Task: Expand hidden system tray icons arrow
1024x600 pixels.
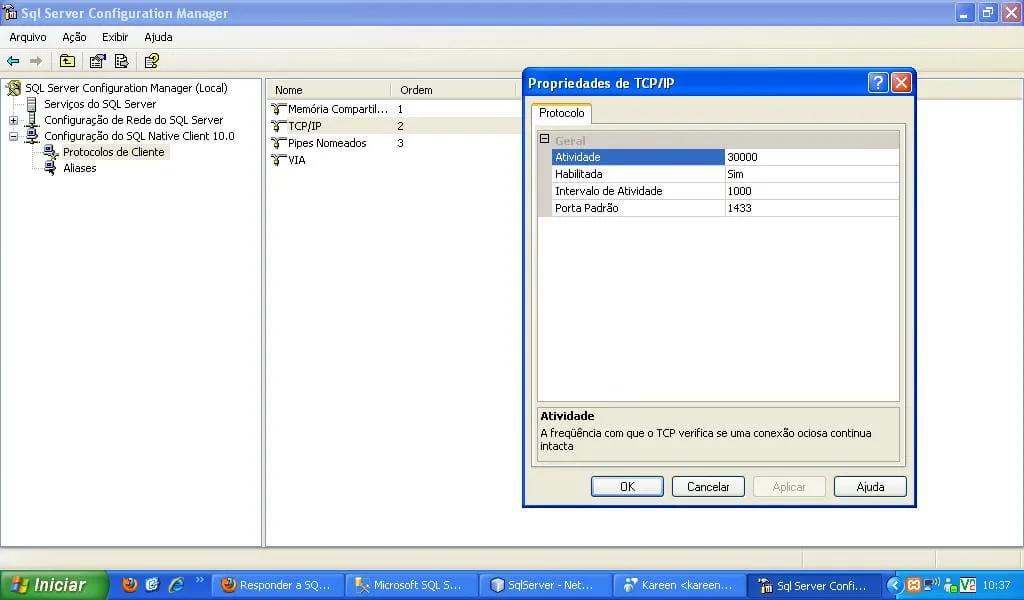Action: click(x=894, y=585)
